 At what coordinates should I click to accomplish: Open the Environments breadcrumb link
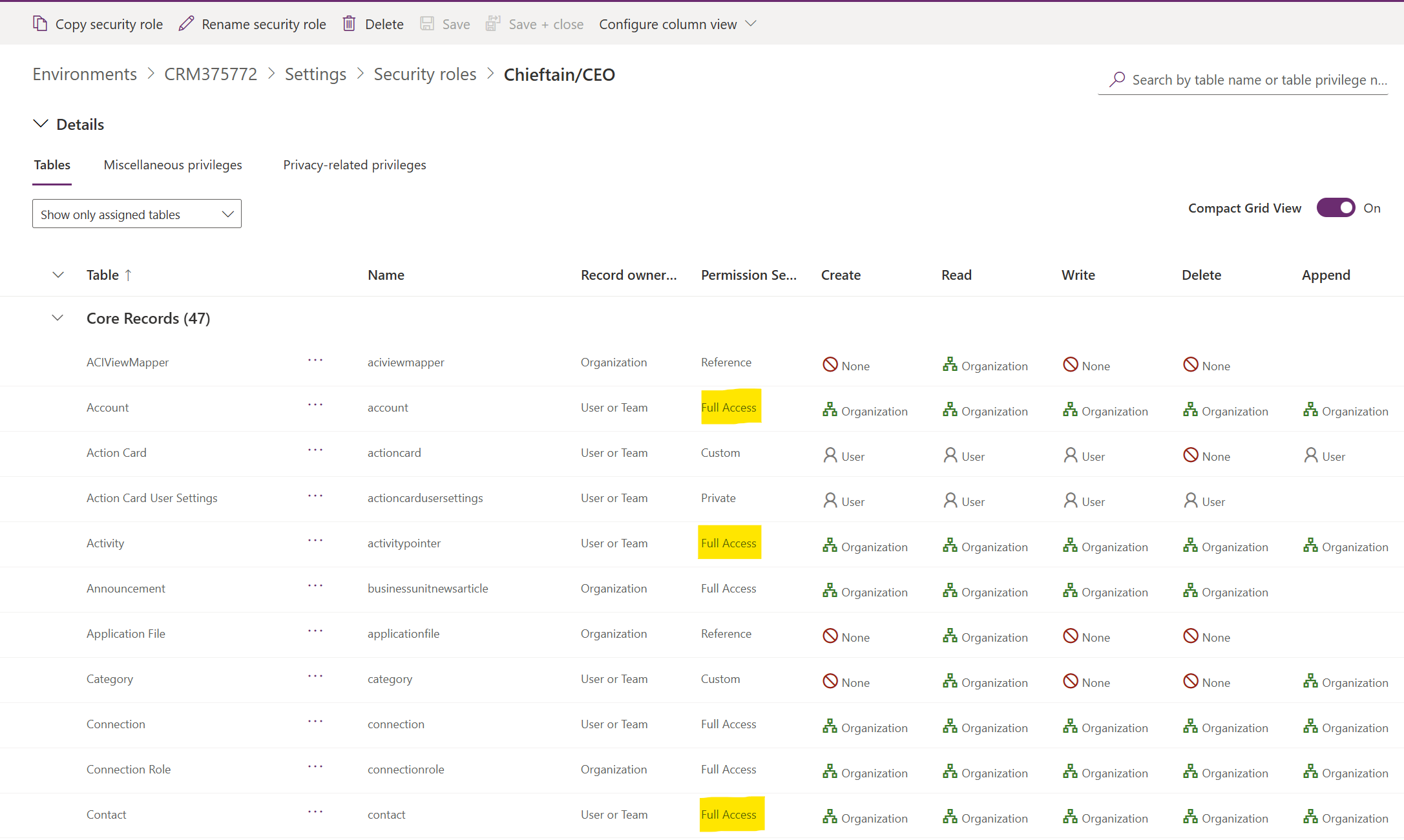click(85, 74)
